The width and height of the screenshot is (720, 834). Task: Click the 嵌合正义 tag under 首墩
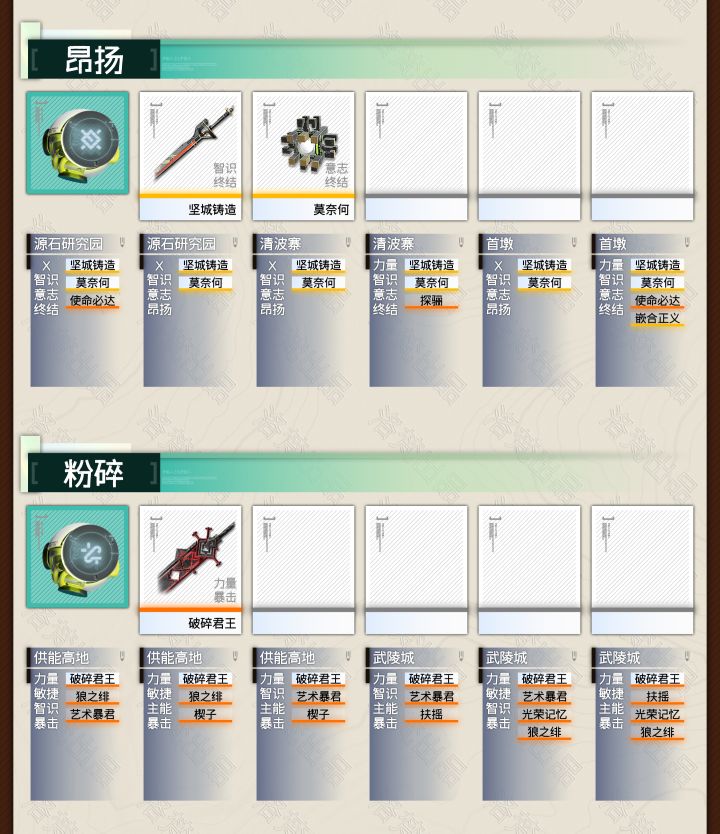click(x=657, y=319)
